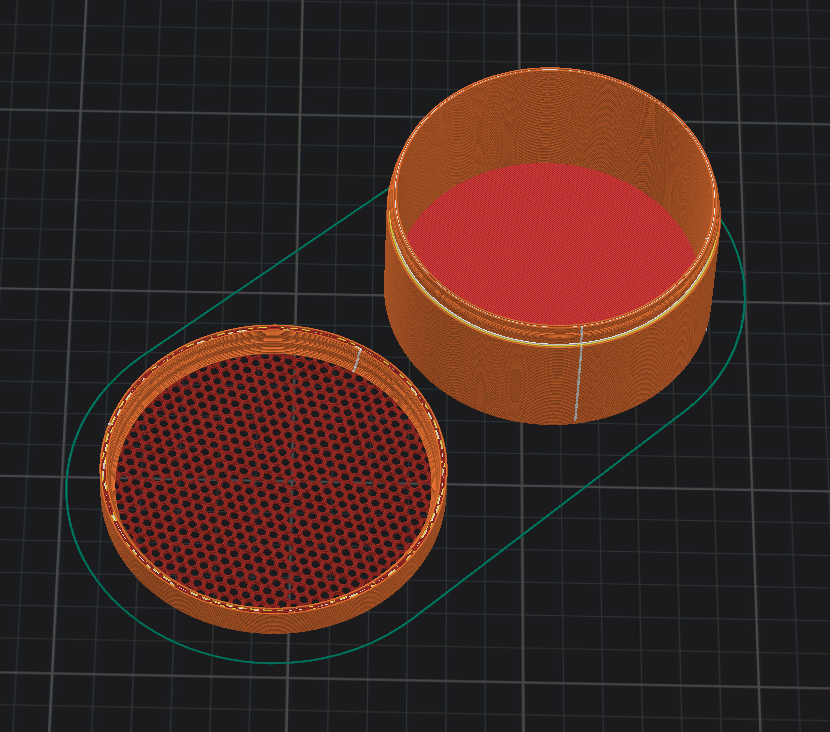
Task: Click the white seam mark on the lid rim
Action: coord(357,360)
